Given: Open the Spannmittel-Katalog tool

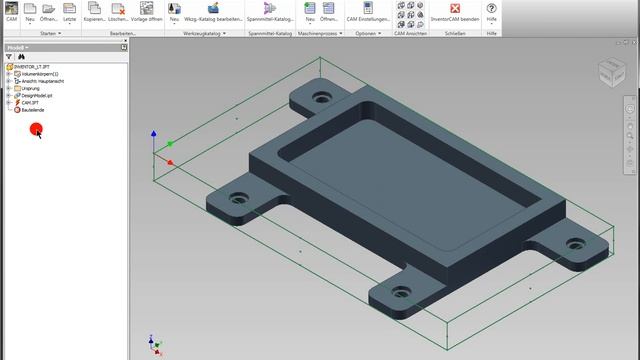Looking at the screenshot, I should [x=270, y=11].
